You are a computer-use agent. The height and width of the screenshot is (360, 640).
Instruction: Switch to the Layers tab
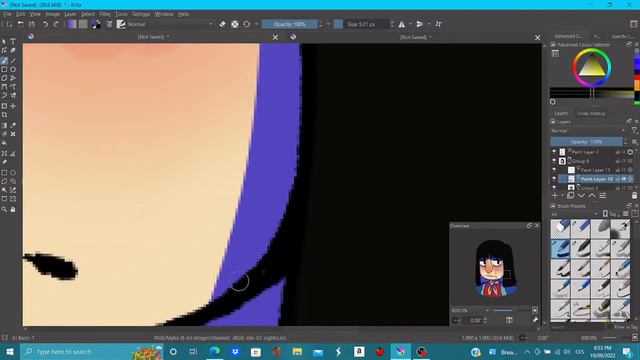point(561,113)
